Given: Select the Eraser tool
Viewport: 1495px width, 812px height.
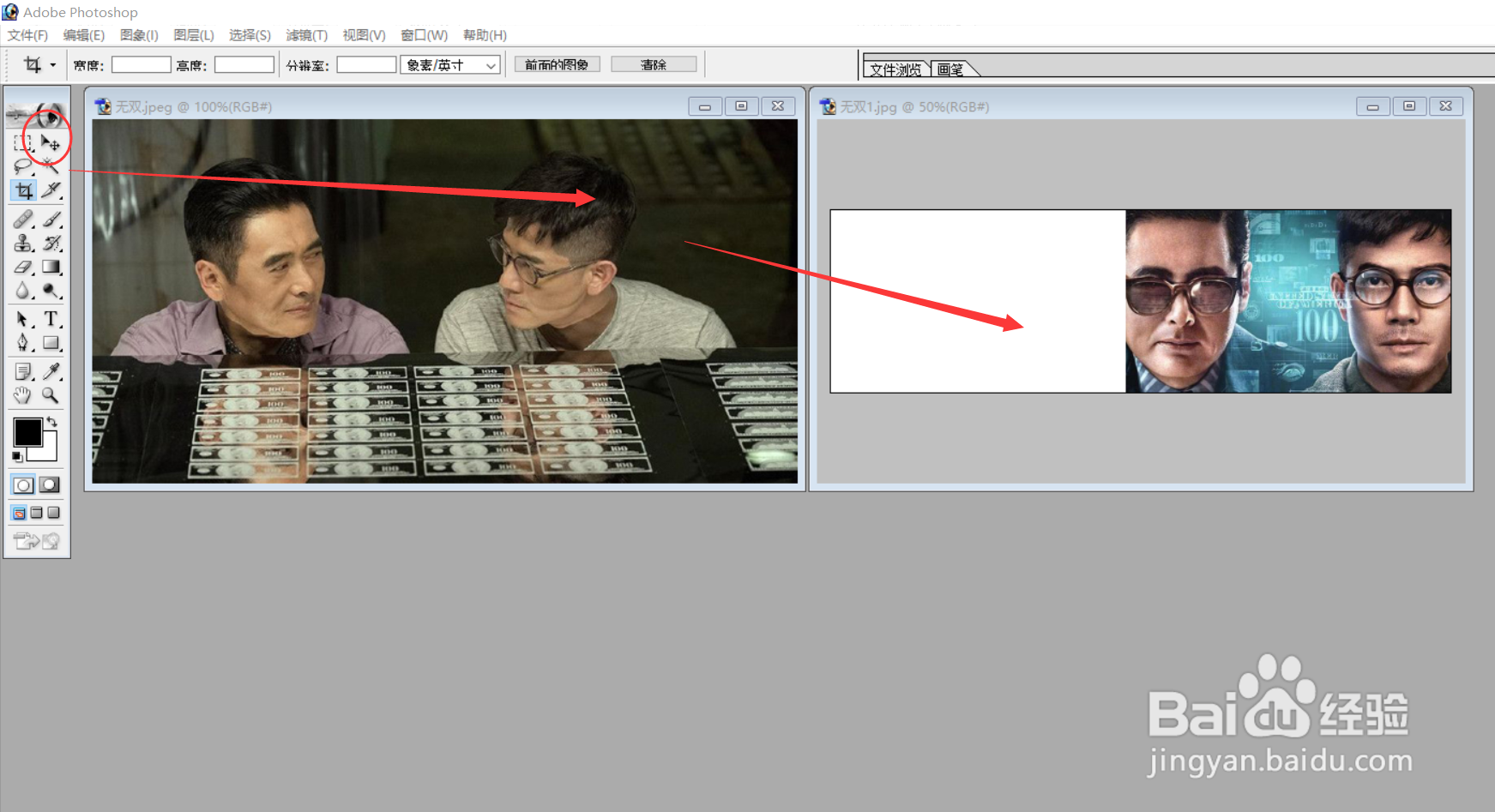Looking at the screenshot, I should tap(23, 268).
